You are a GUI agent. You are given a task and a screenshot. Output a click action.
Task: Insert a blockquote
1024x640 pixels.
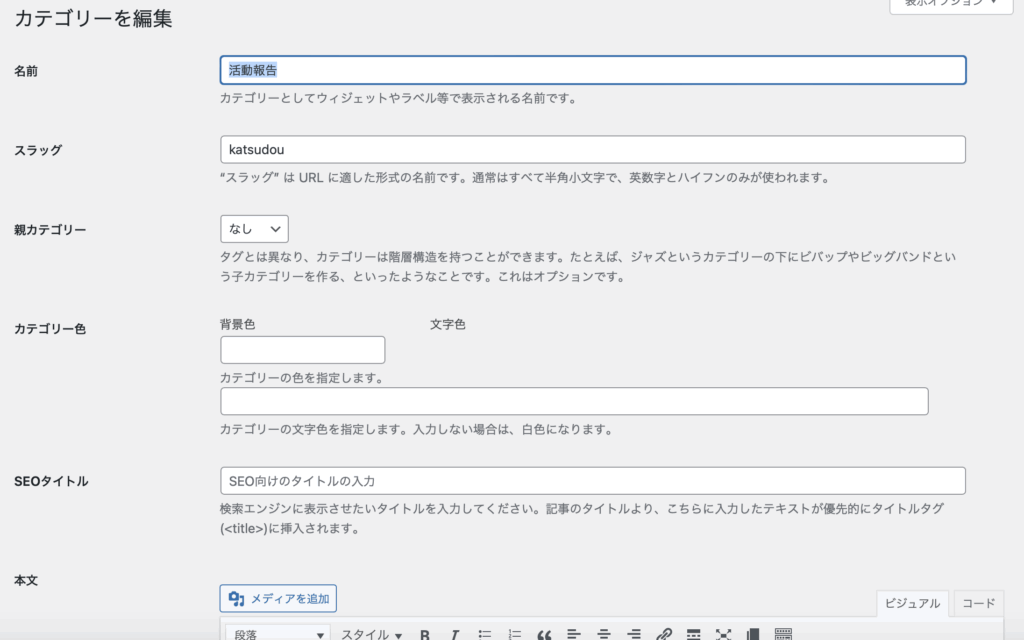545,633
